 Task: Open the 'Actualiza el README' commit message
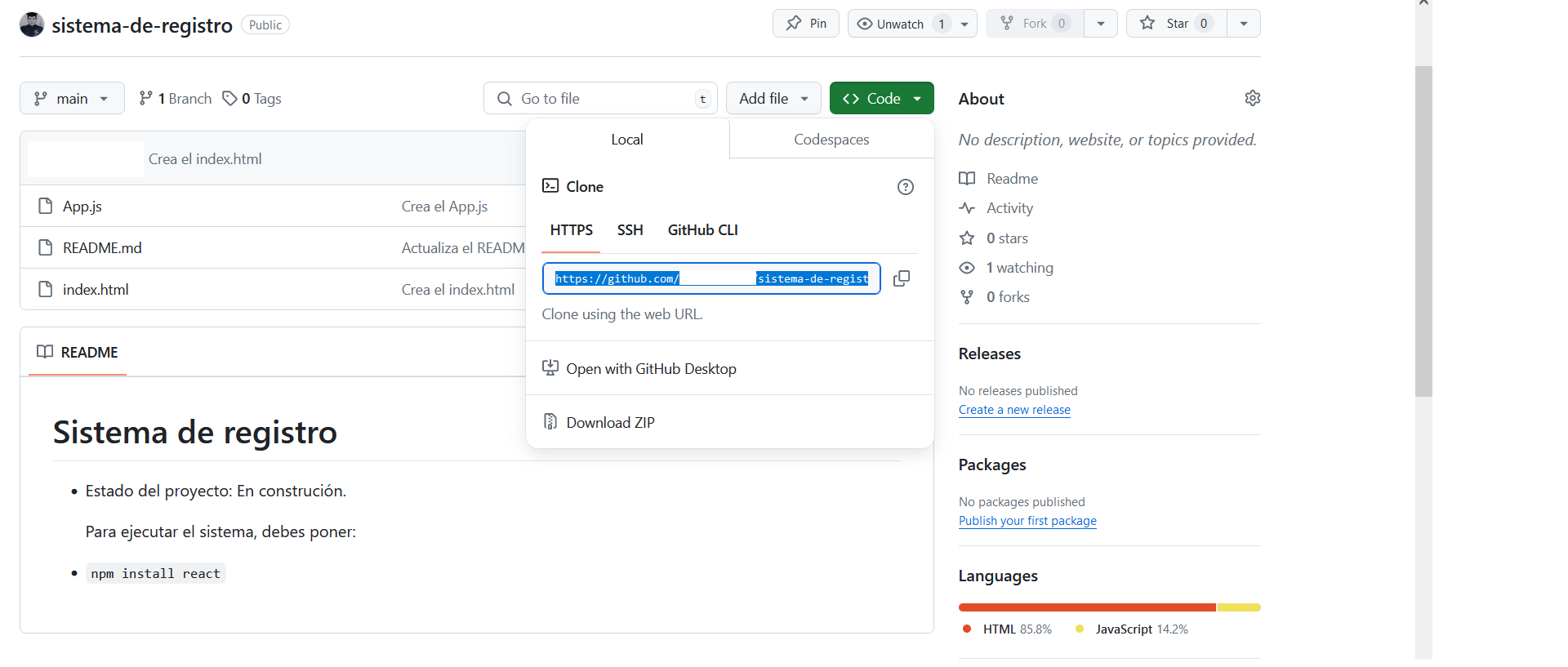pos(463,248)
